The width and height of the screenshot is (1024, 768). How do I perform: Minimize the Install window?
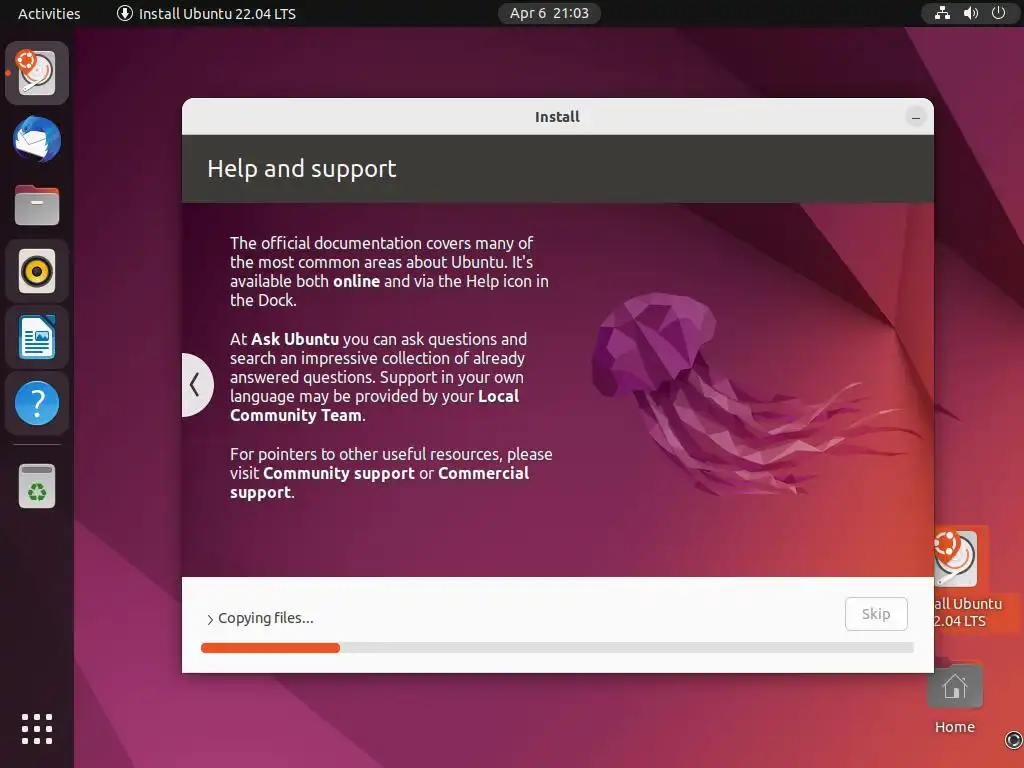[x=916, y=118]
